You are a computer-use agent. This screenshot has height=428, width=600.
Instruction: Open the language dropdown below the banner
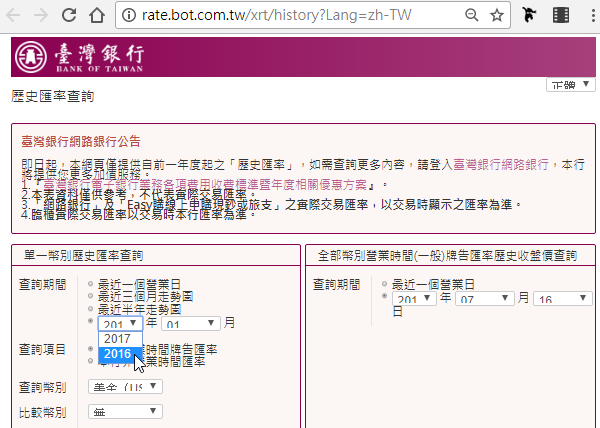pyautogui.click(x=571, y=85)
